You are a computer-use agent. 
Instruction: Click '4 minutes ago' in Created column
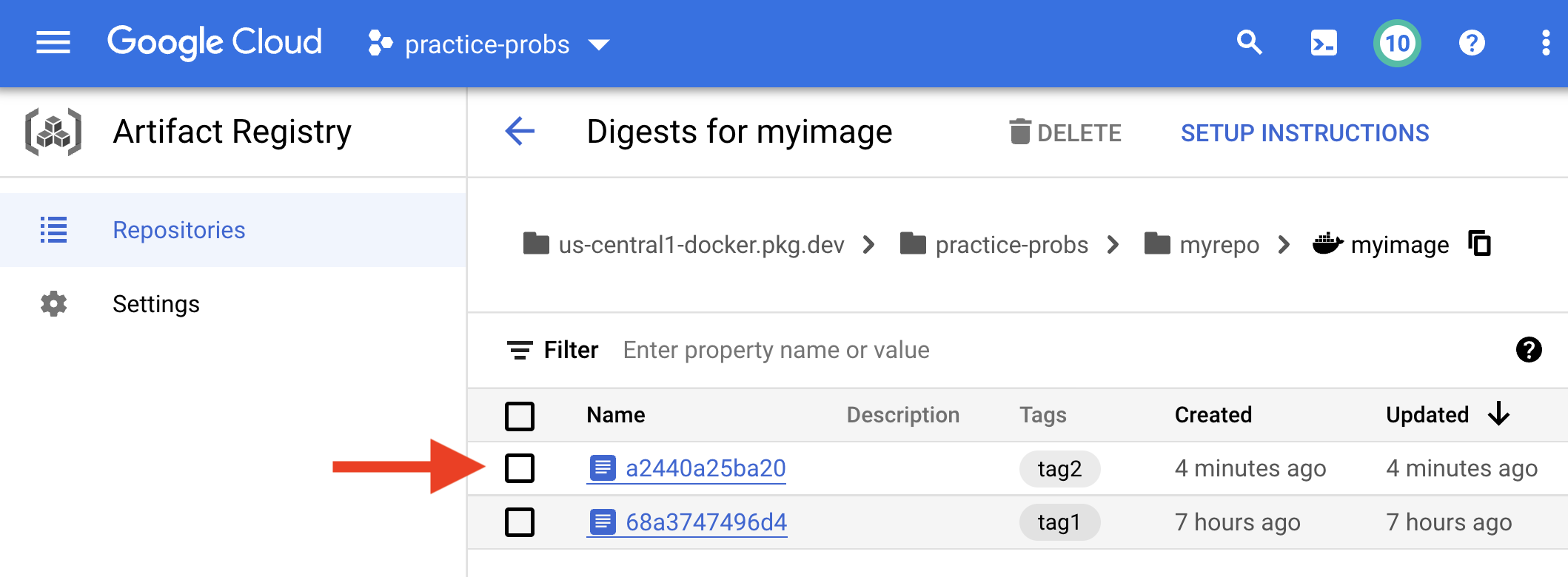[1250, 468]
